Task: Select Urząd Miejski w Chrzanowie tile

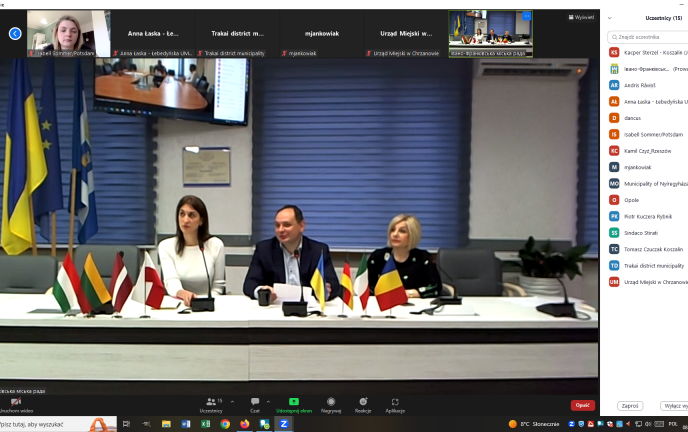Action: [x=406, y=34]
